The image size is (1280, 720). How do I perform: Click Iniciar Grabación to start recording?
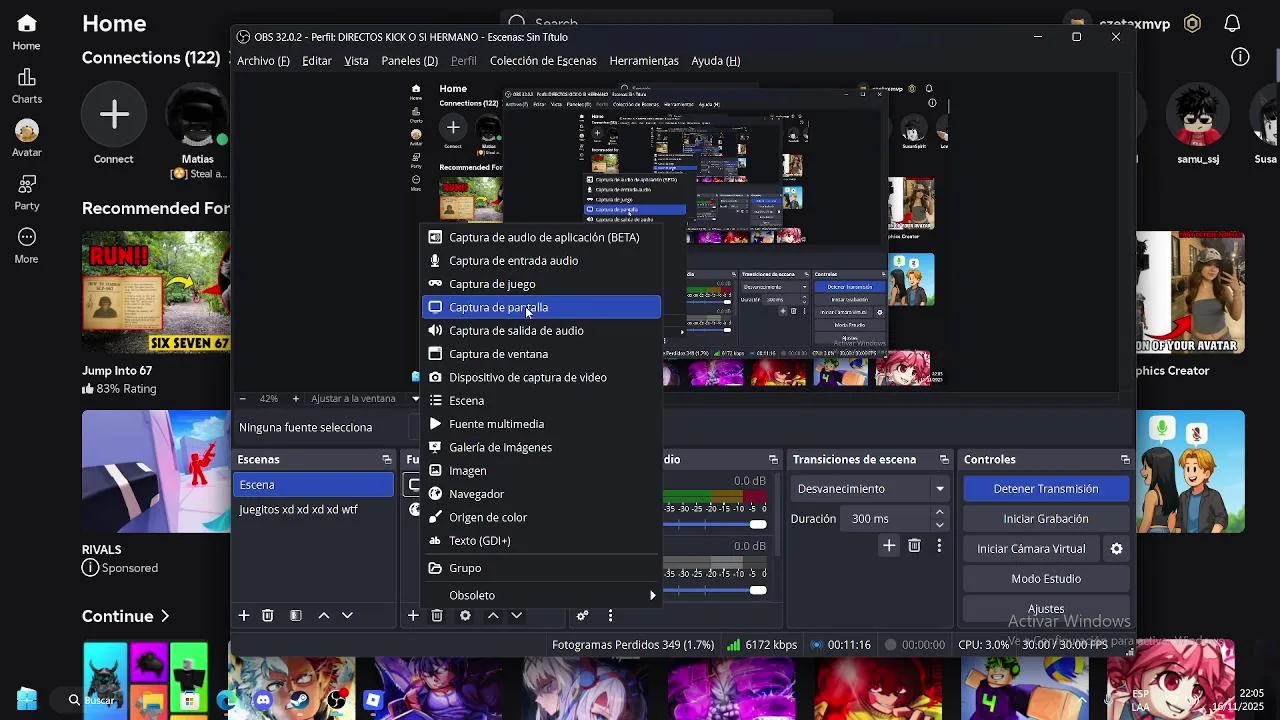coord(1046,519)
